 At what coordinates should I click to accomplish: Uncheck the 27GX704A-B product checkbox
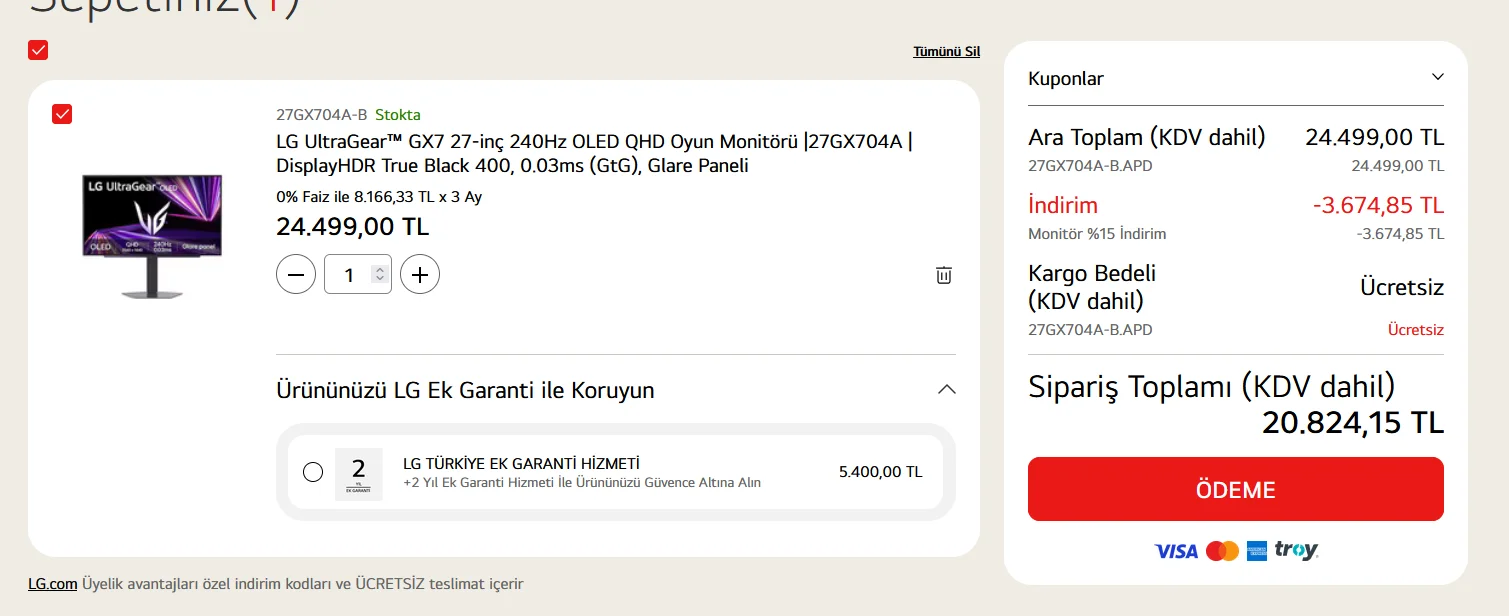(62, 114)
